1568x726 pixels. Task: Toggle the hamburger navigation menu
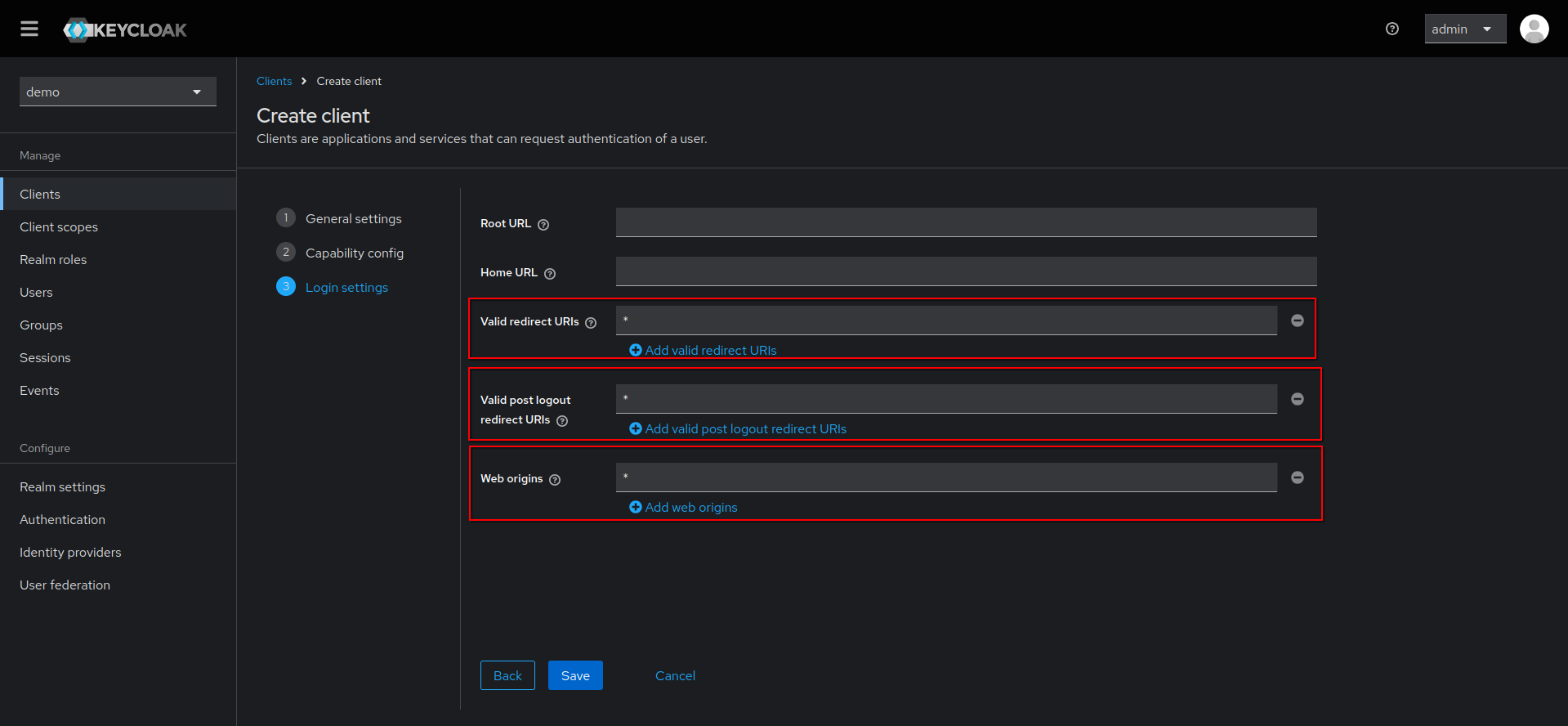(x=29, y=29)
